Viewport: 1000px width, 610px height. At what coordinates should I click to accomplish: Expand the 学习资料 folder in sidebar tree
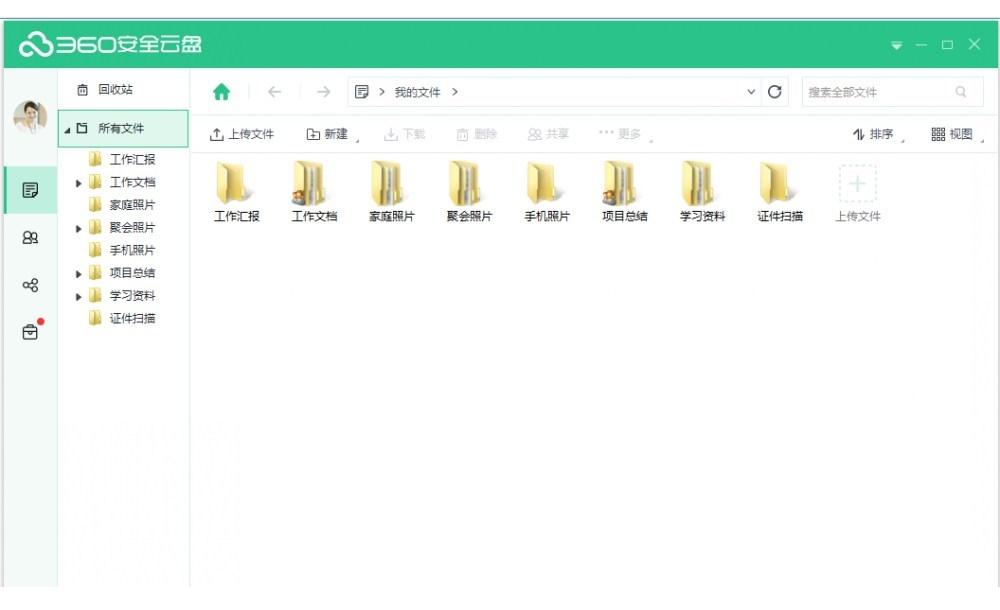click(79, 296)
